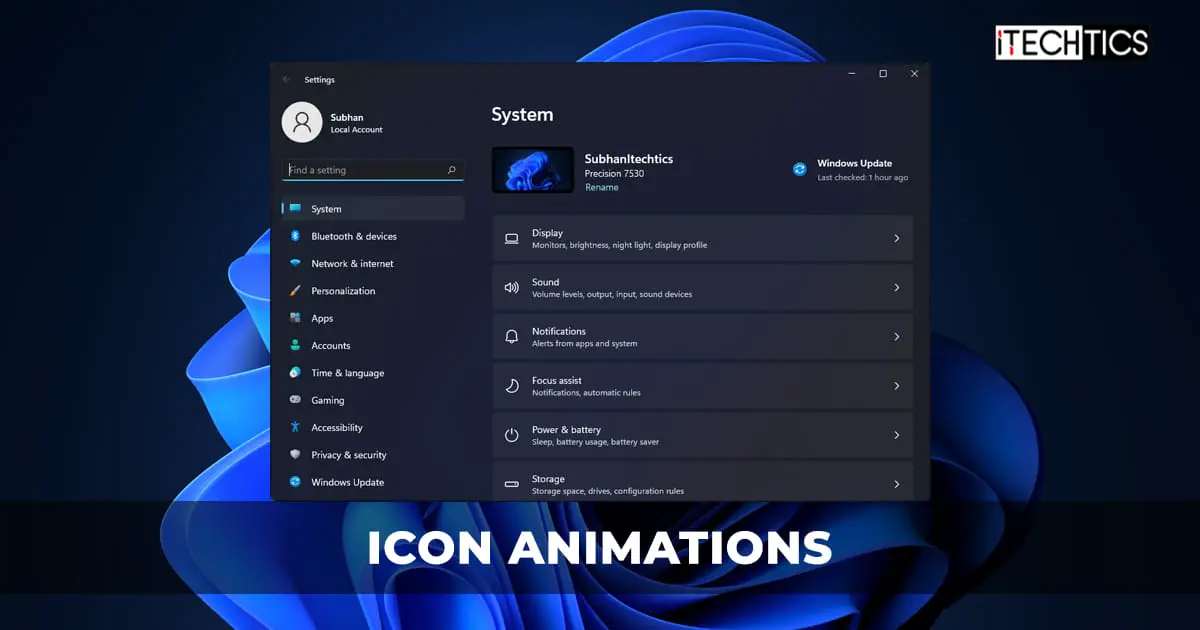This screenshot has height=630, width=1200.
Task: Click the SubhanItechtics device name
Action: tap(629, 159)
